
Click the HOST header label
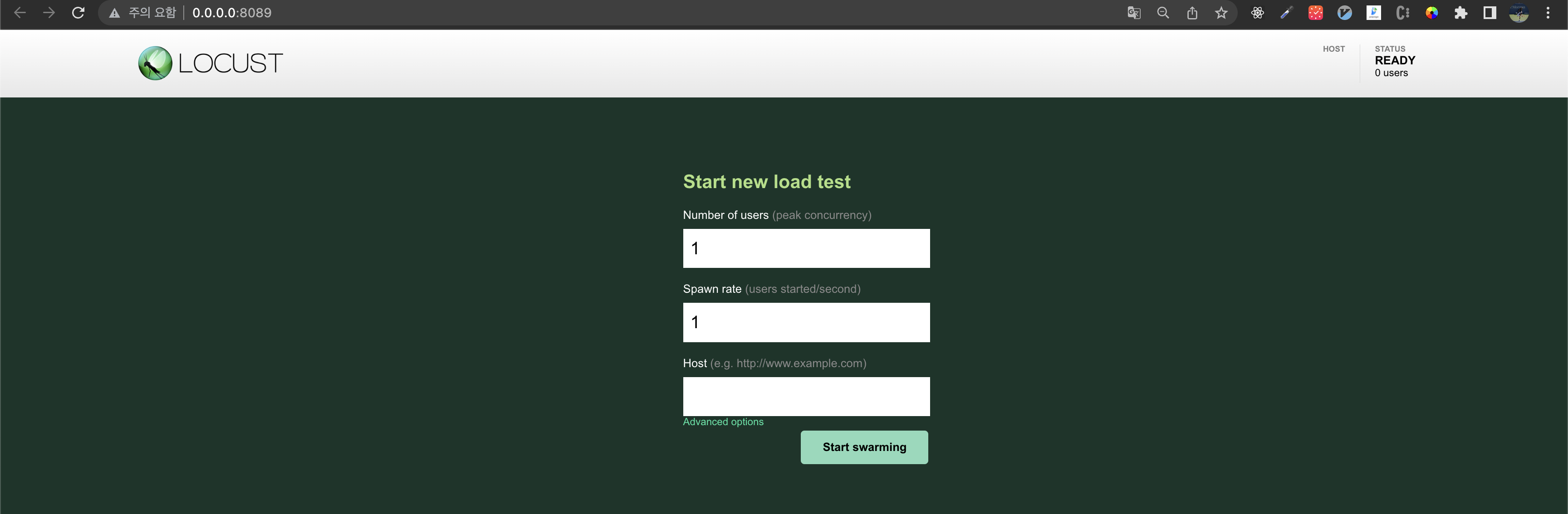coord(1333,48)
